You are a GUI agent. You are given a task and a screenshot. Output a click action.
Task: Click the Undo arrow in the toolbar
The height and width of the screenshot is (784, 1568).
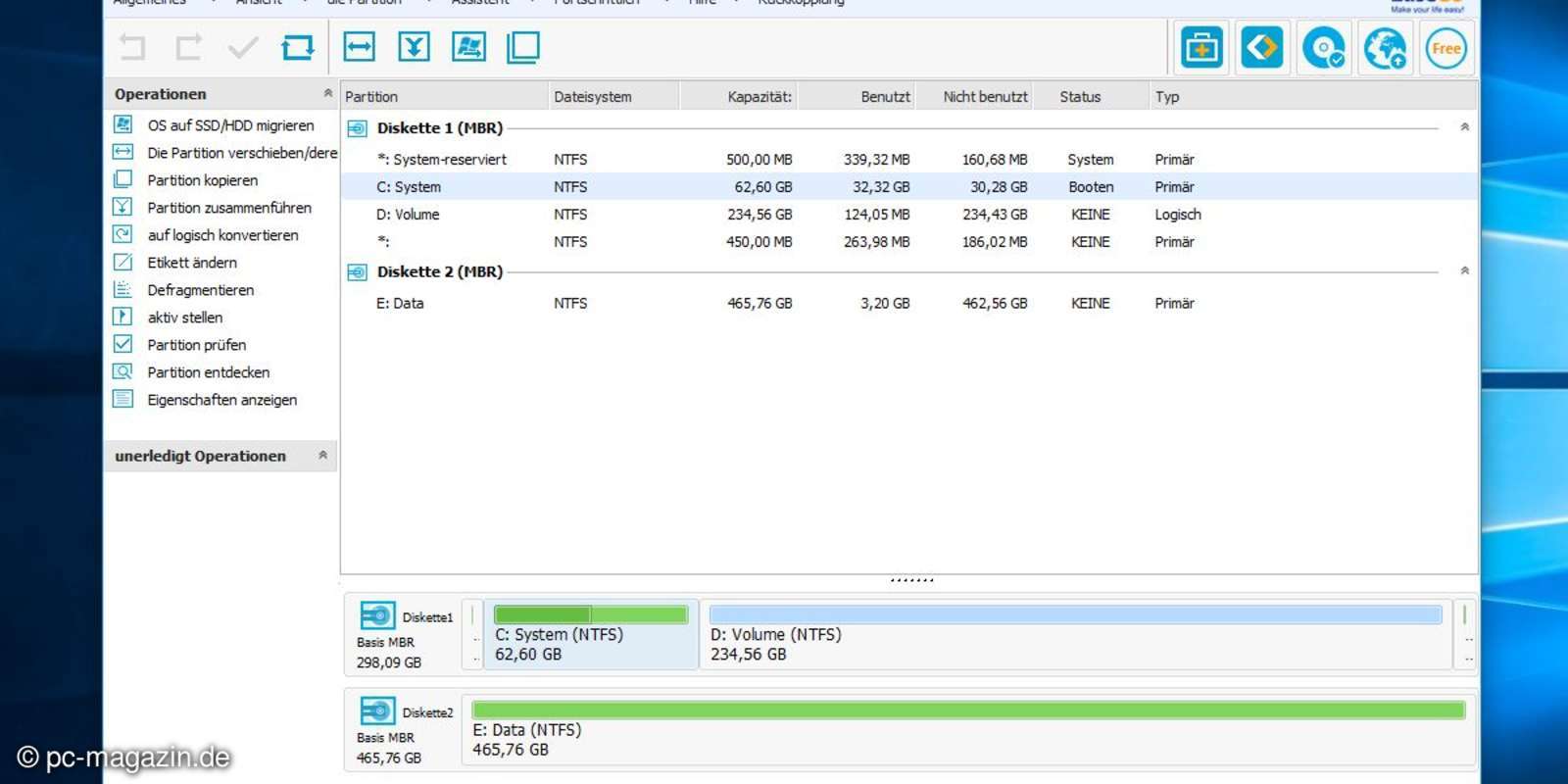point(132,47)
